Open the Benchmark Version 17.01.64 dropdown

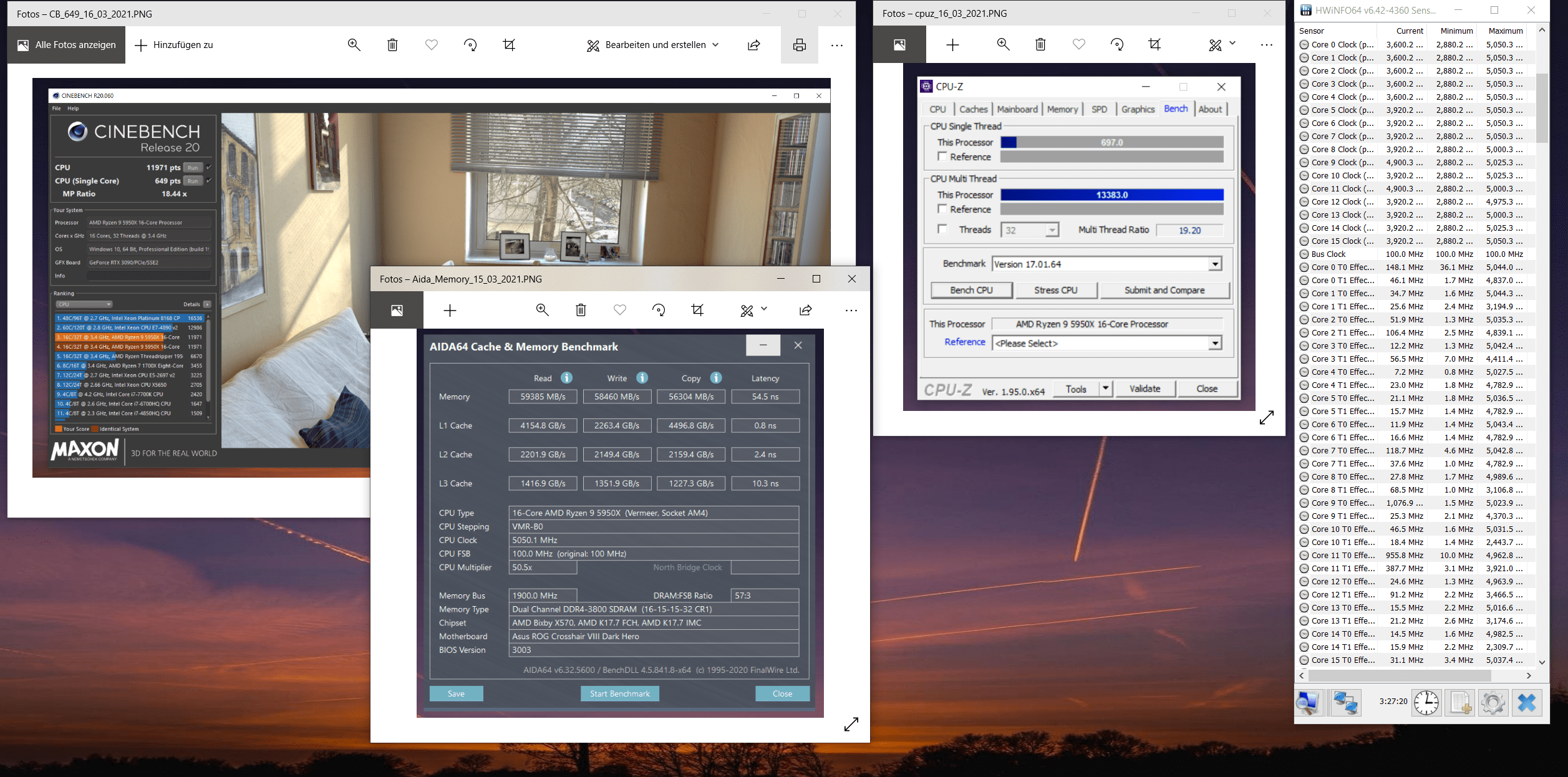[x=1214, y=264]
